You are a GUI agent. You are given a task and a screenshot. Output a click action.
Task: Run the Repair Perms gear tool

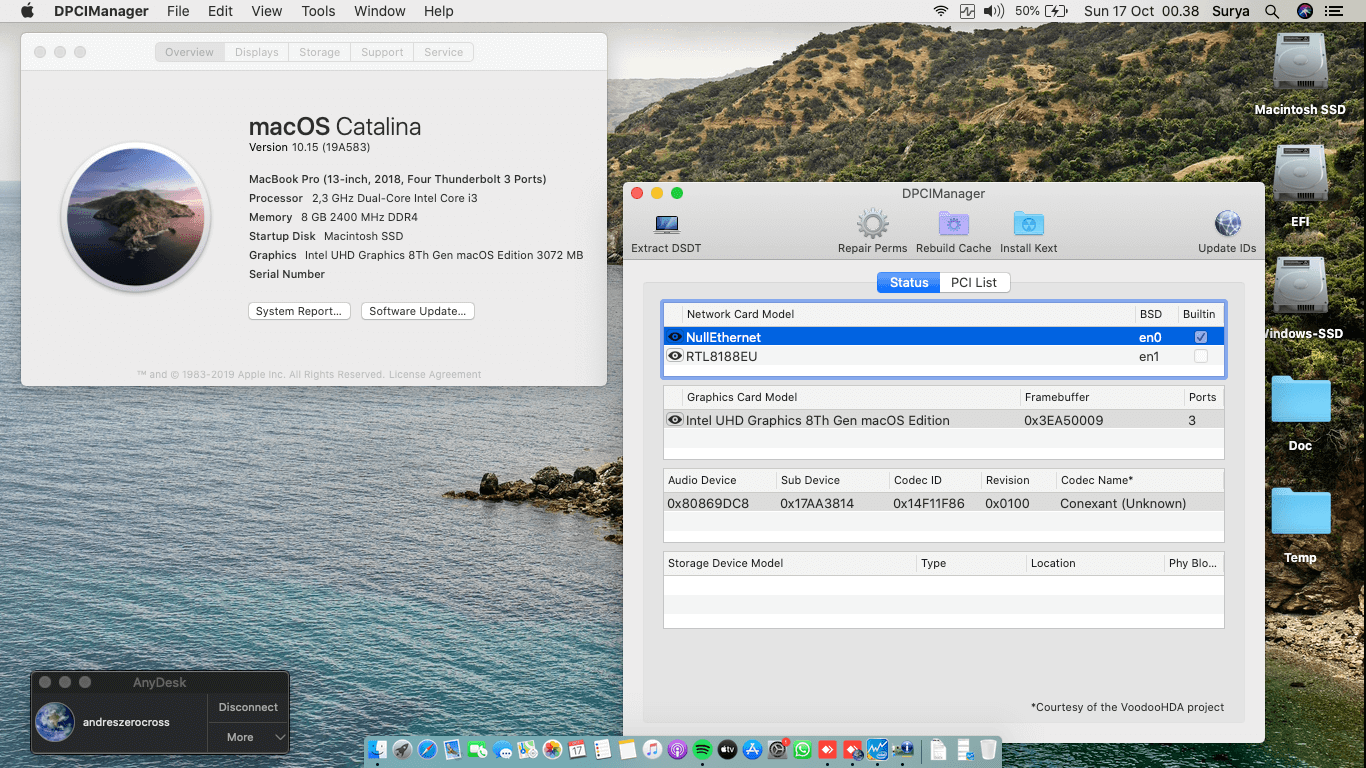(x=872, y=224)
